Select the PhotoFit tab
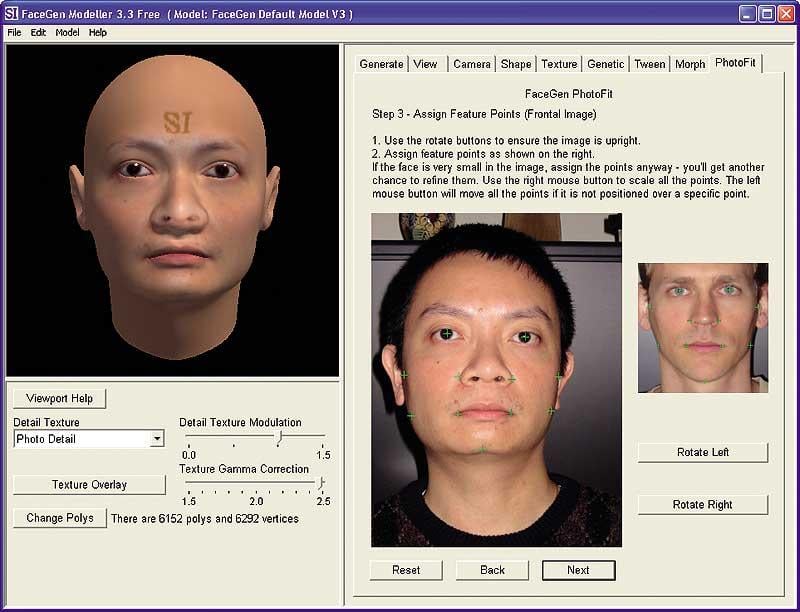Screen dimensions: 800x612 click(735, 63)
